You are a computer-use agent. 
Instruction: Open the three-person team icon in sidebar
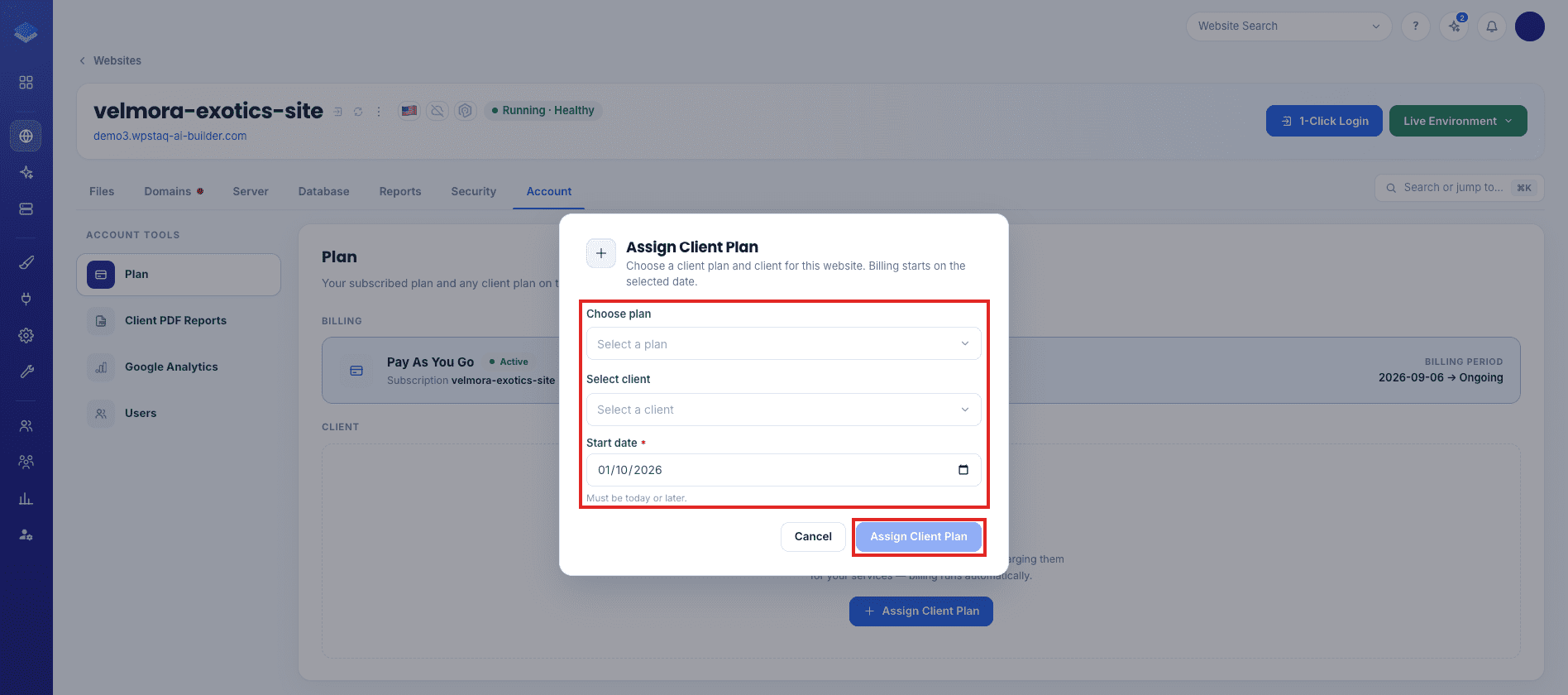[x=26, y=462]
